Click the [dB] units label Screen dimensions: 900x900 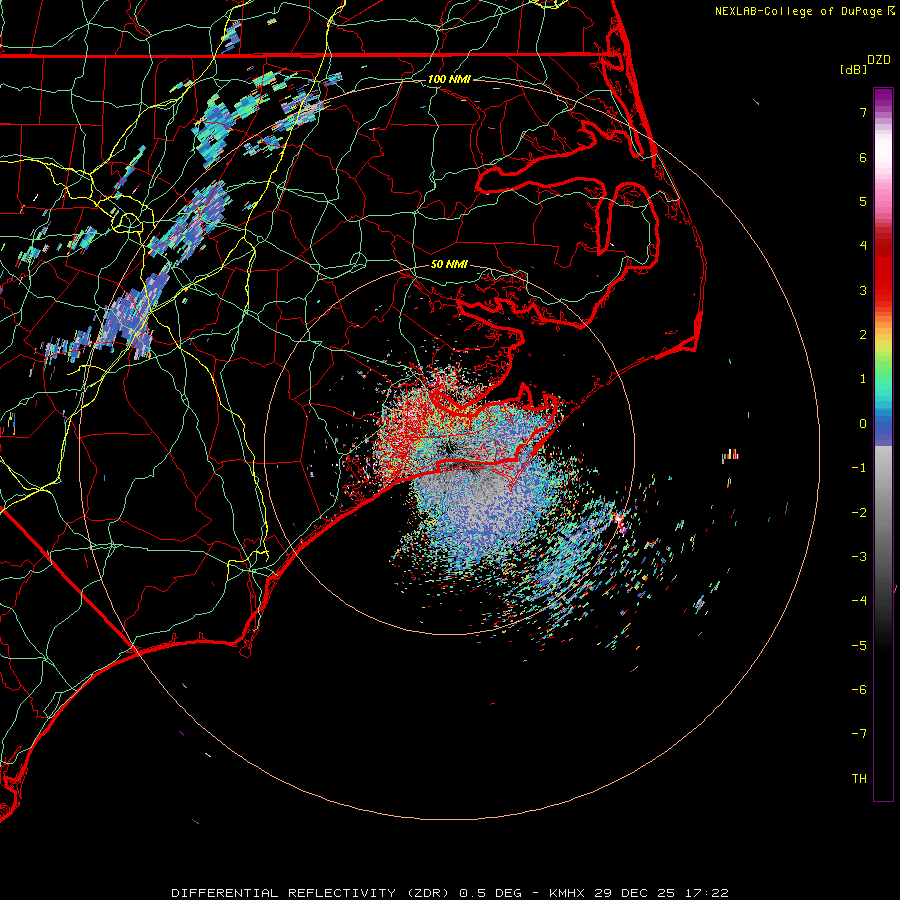(854, 69)
